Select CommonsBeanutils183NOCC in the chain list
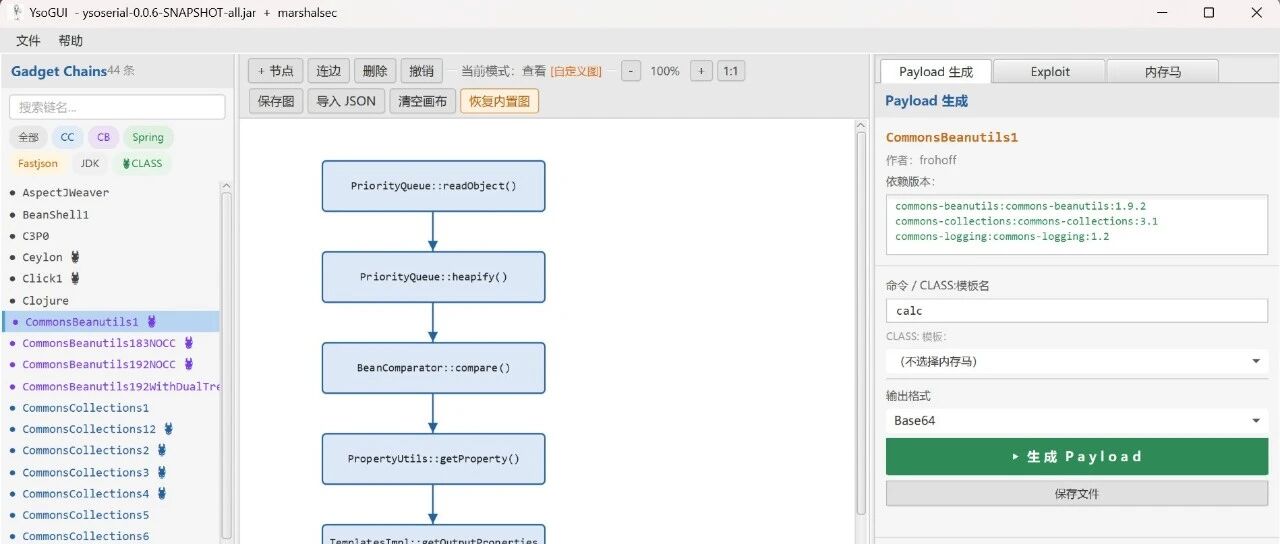 pyautogui.click(x=111, y=343)
